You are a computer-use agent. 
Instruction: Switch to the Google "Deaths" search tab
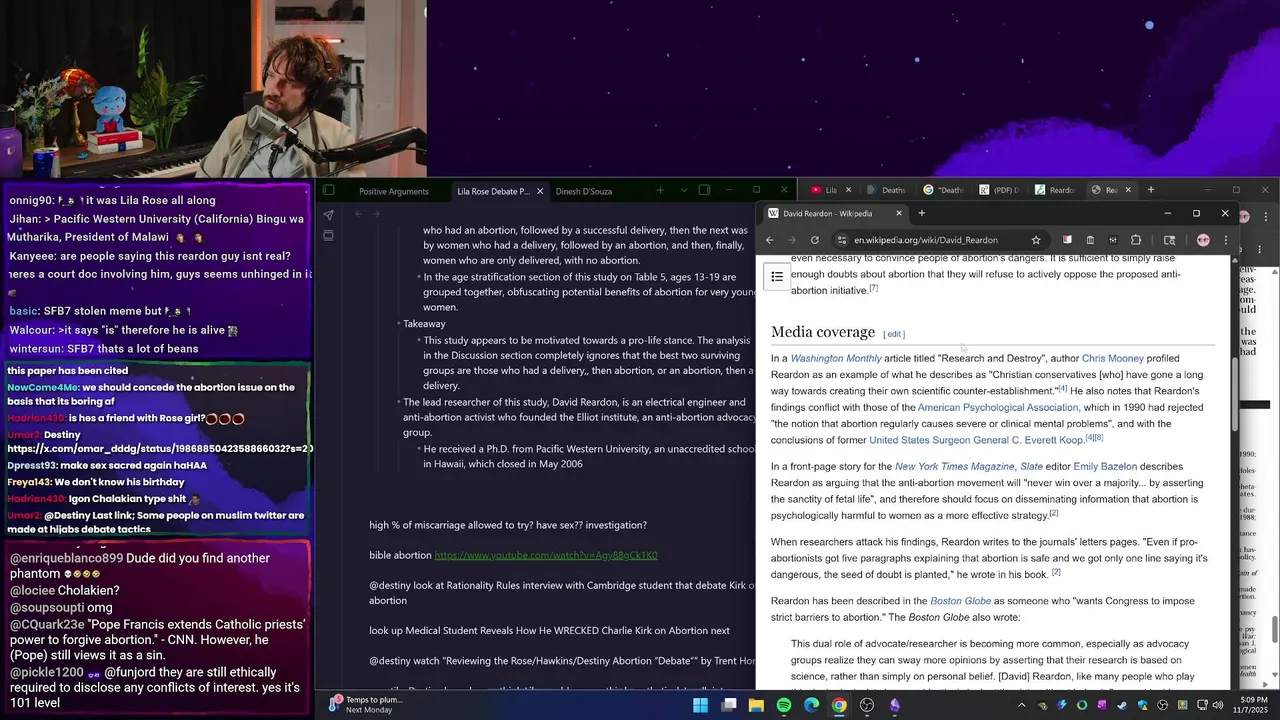coord(943,190)
